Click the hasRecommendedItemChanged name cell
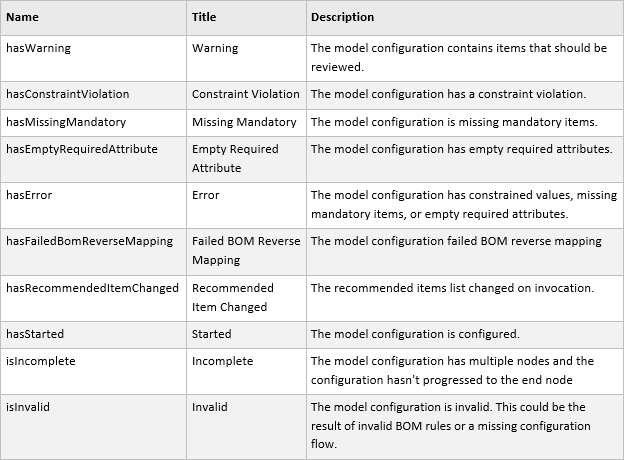The image size is (624, 460). click(92, 288)
